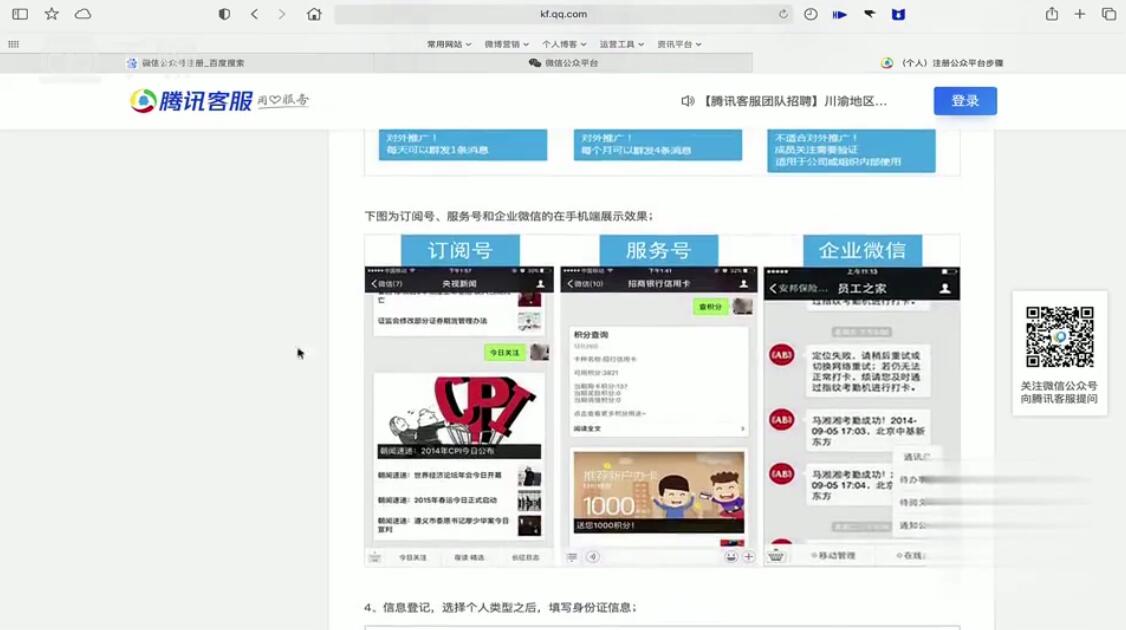Viewport: 1126px width, 630px height.
Task: Go forward with the forward arrow
Action: coord(282,14)
